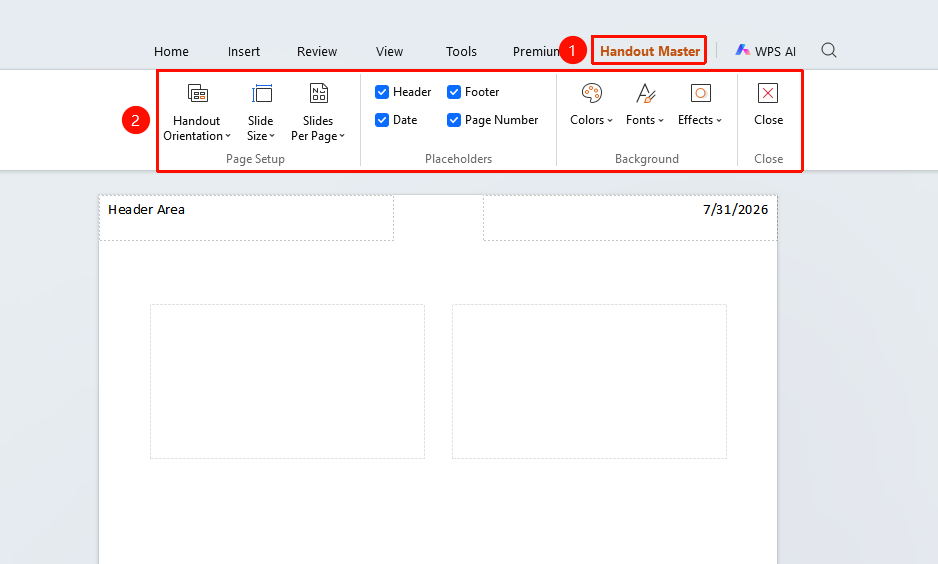Select the Handout Master tab
This screenshot has width=938, height=564.
pyautogui.click(x=650, y=51)
